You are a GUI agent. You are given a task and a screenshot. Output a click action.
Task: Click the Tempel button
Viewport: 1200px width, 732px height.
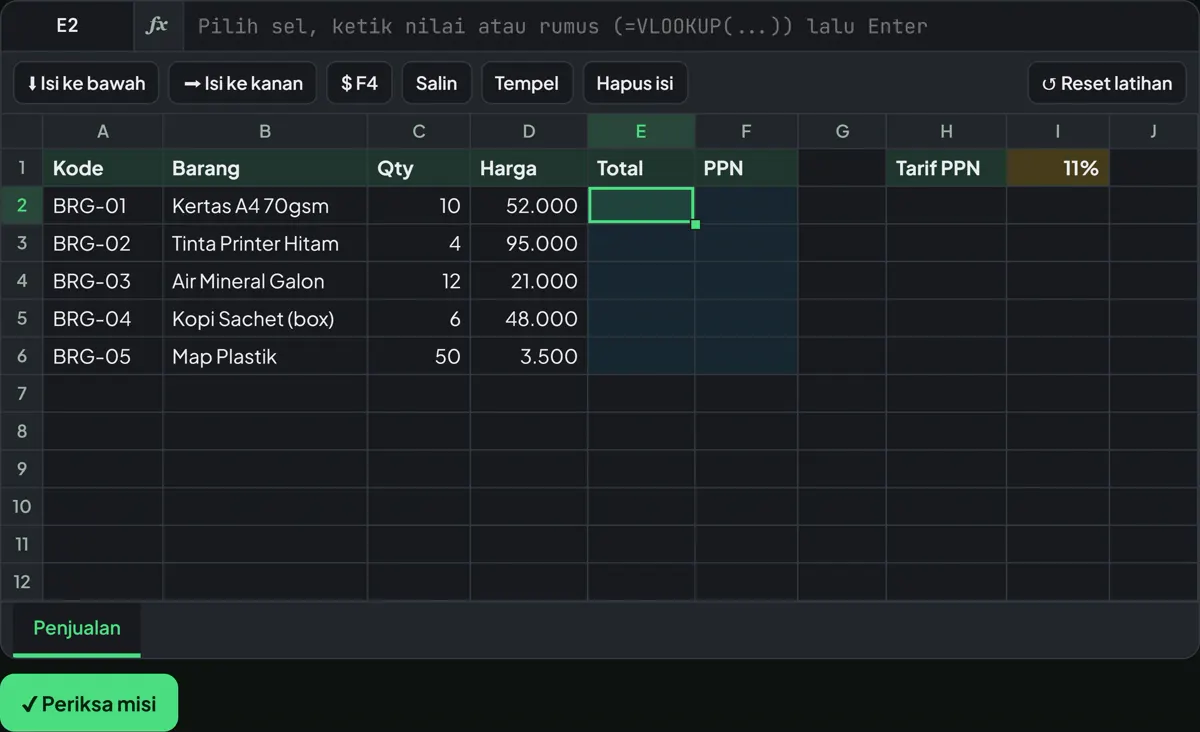coord(527,83)
